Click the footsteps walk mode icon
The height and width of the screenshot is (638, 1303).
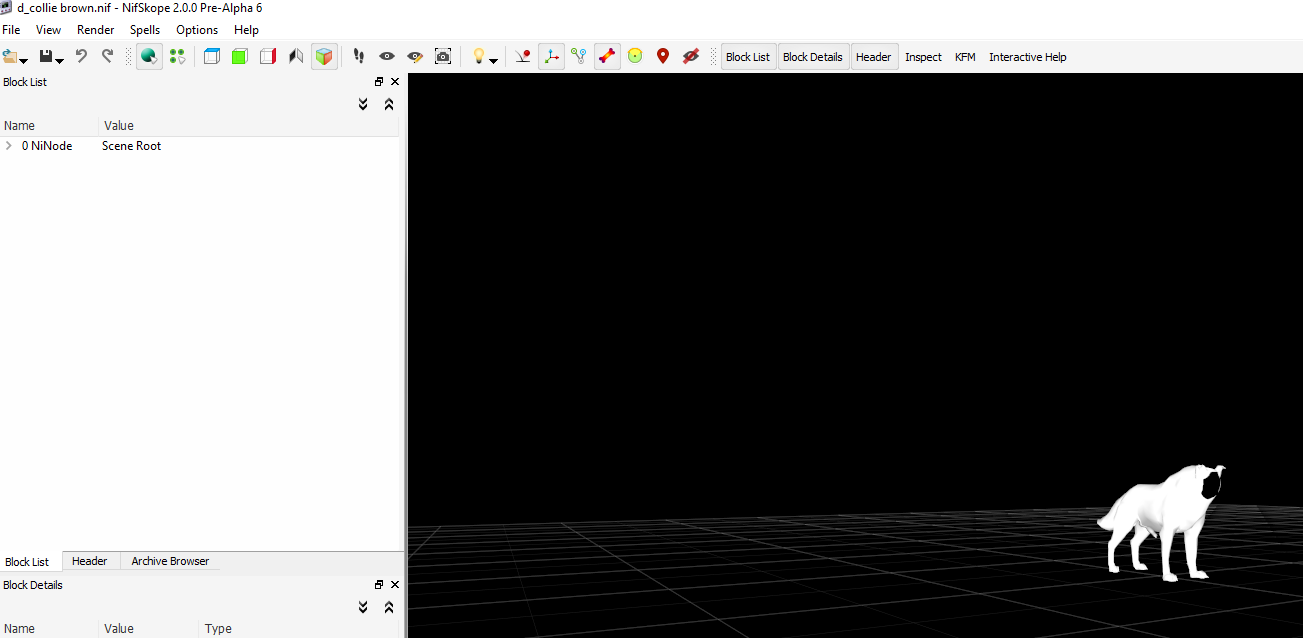point(359,57)
